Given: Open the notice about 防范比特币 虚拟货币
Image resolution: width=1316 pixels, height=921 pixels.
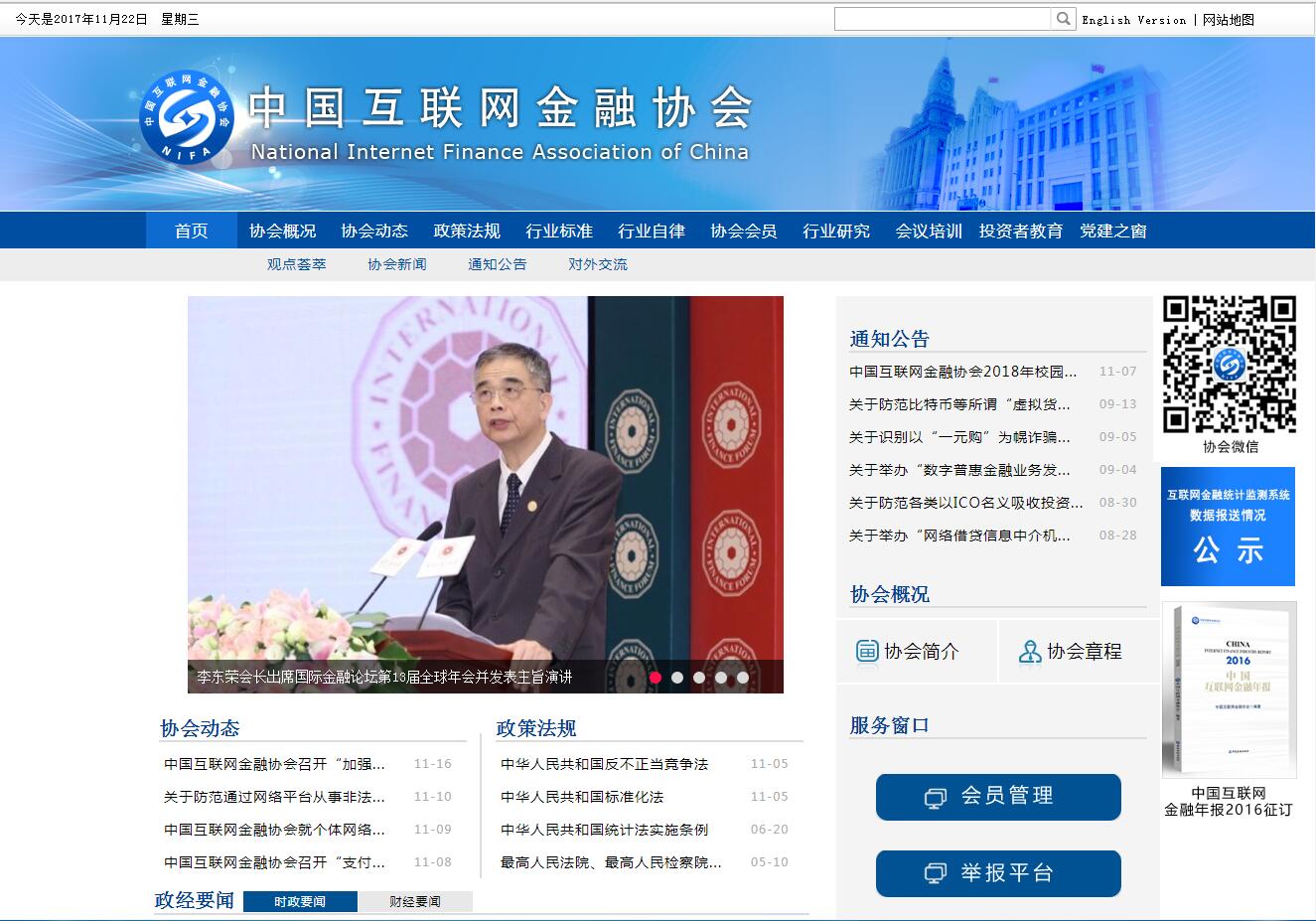Looking at the screenshot, I should (960, 404).
